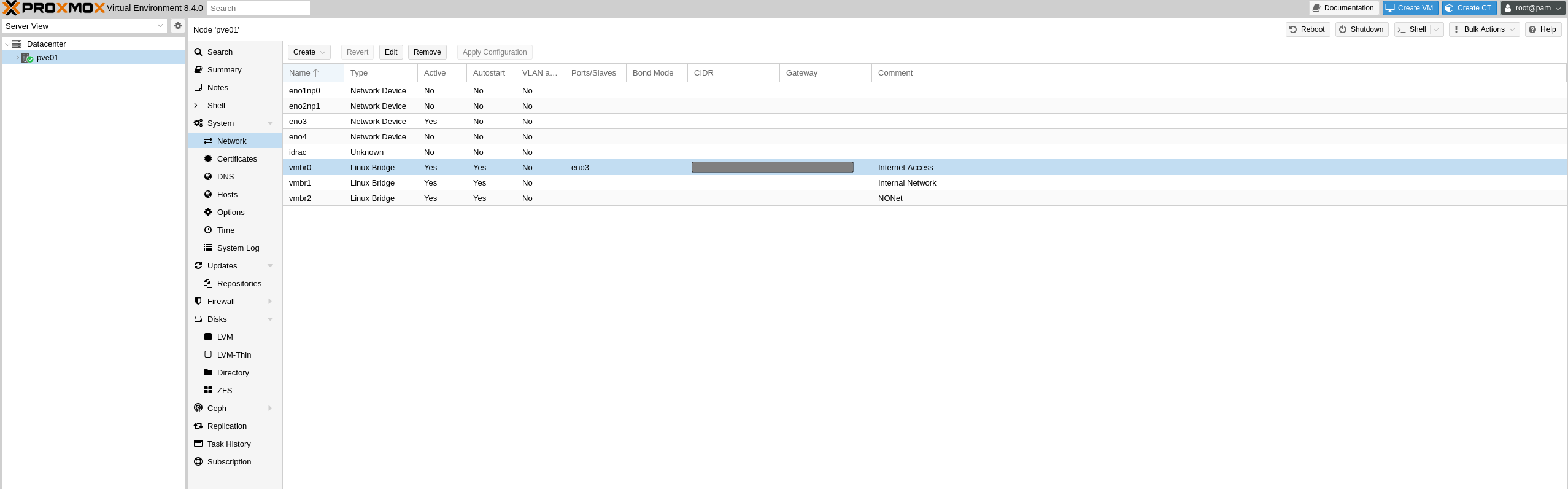Open the root@pam user menu

(x=1532, y=8)
